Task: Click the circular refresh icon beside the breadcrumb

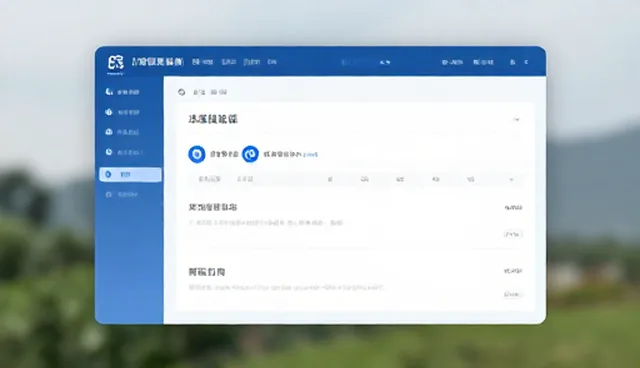Action: (x=182, y=92)
